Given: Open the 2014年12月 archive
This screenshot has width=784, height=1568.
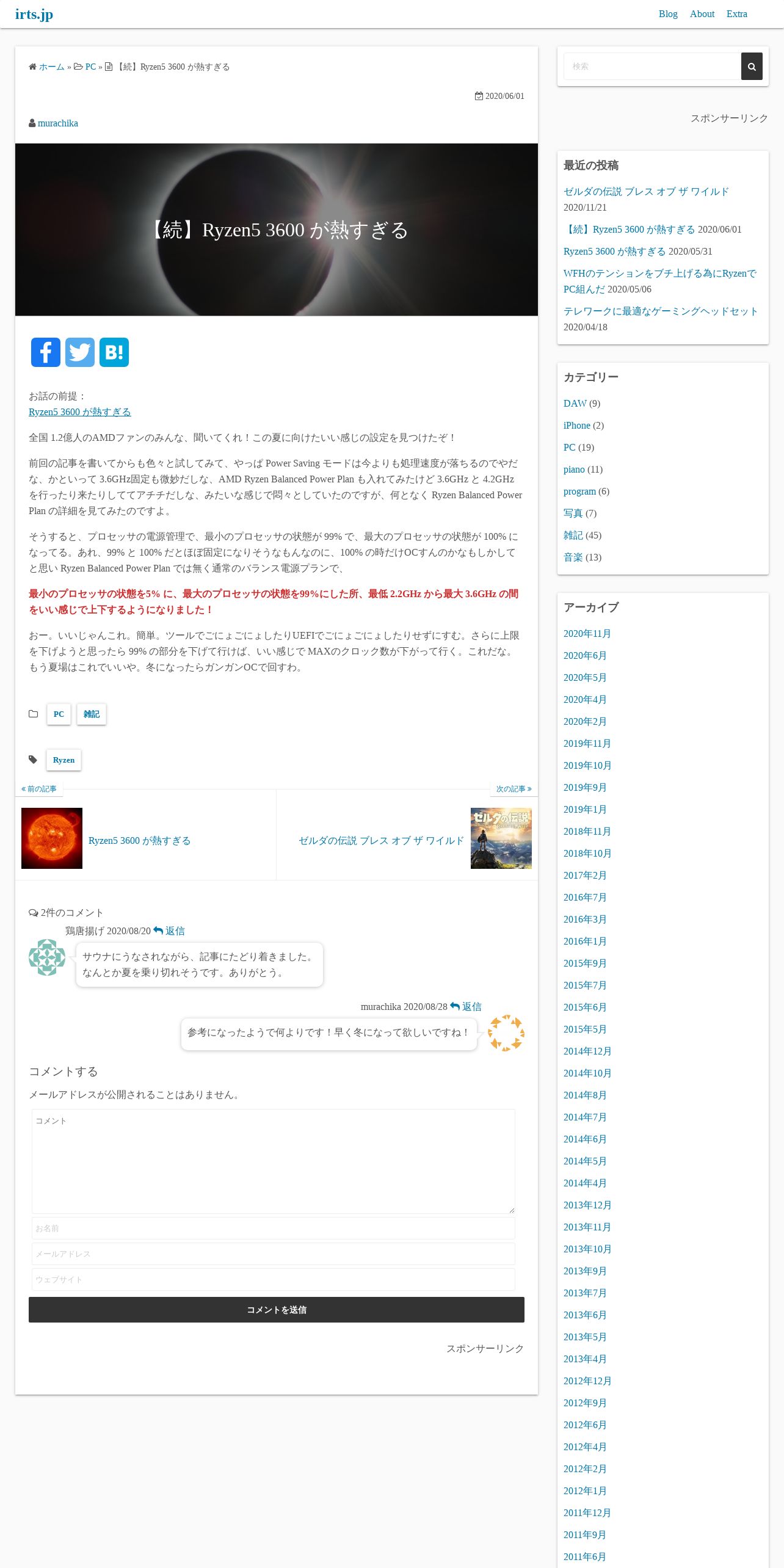Looking at the screenshot, I should pyautogui.click(x=587, y=1051).
